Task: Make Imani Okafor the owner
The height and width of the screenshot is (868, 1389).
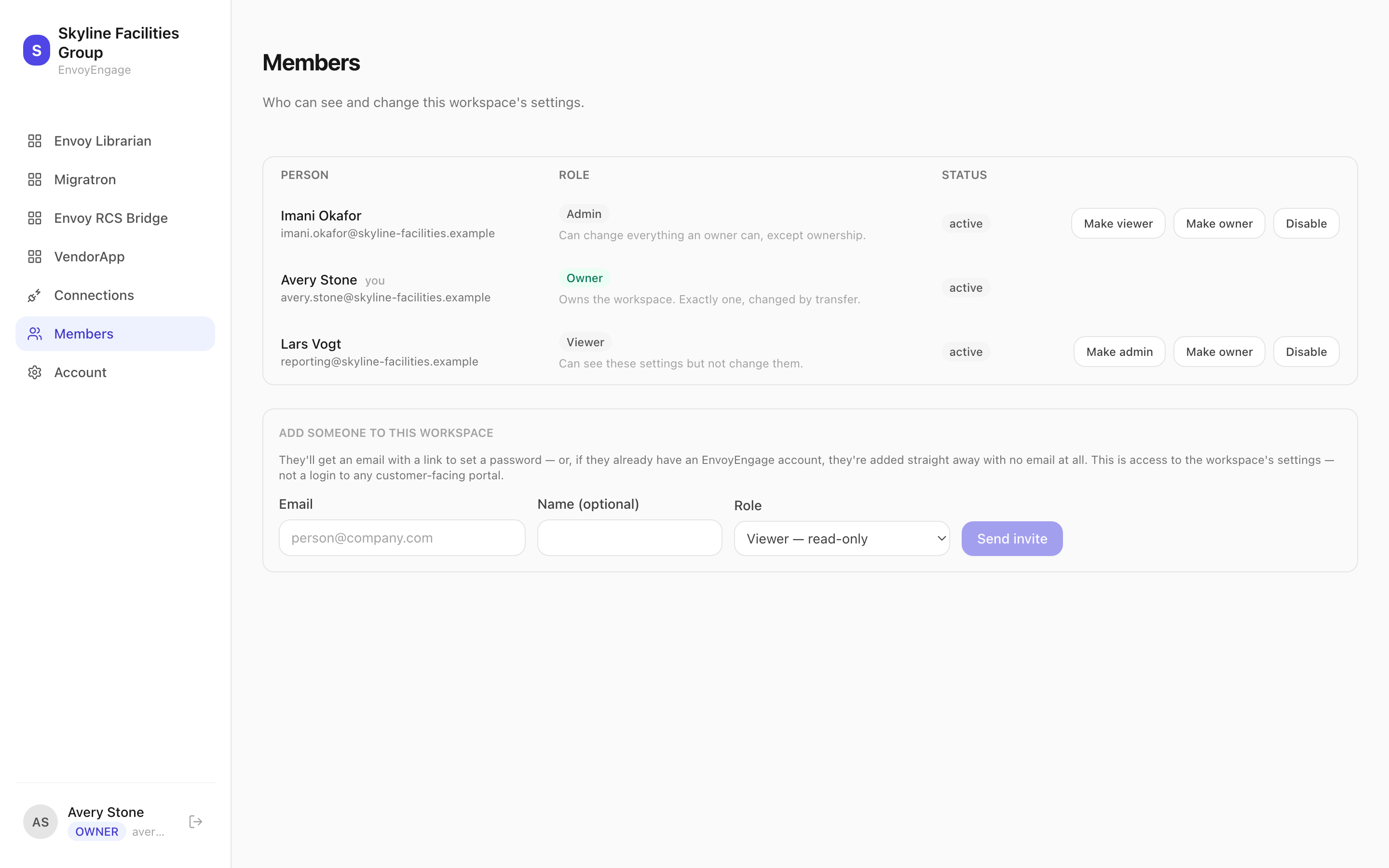Action: 1219,223
